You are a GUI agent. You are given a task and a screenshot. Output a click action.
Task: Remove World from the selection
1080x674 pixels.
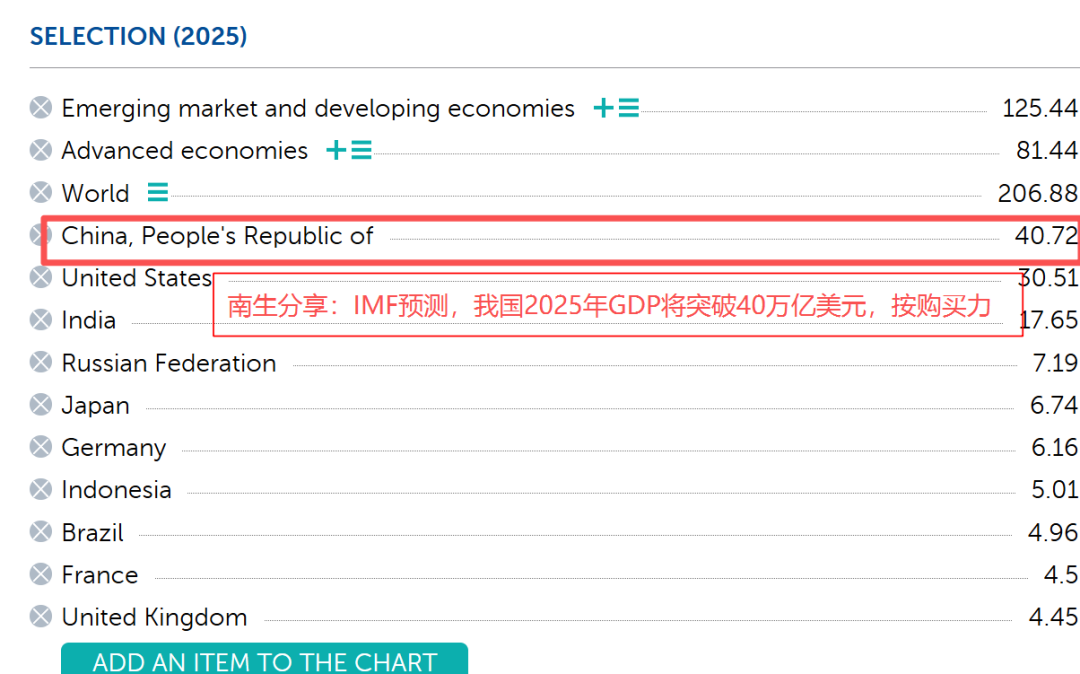pyautogui.click(x=40, y=193)
